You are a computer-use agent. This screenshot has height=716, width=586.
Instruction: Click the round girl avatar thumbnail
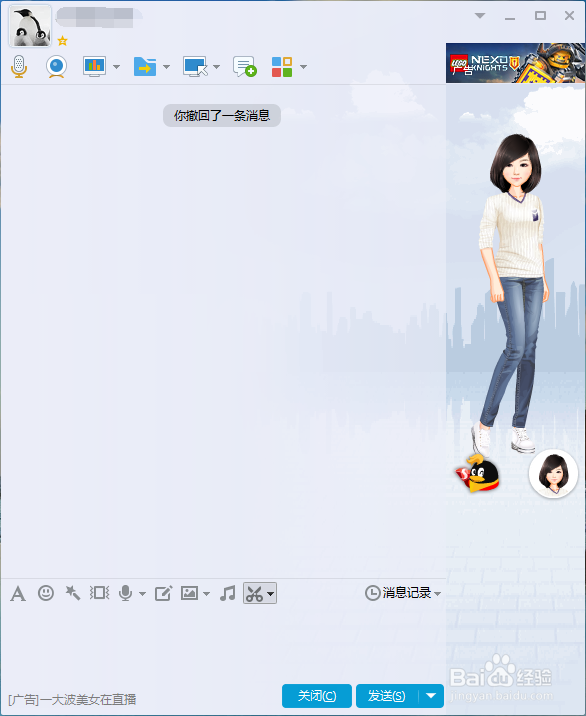pos(554,474)
